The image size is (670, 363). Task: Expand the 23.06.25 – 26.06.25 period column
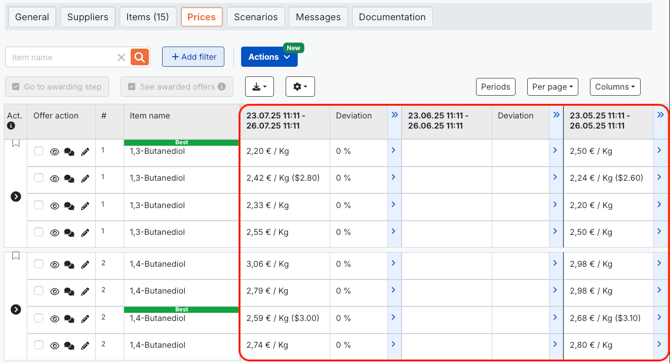pos(556,115)
